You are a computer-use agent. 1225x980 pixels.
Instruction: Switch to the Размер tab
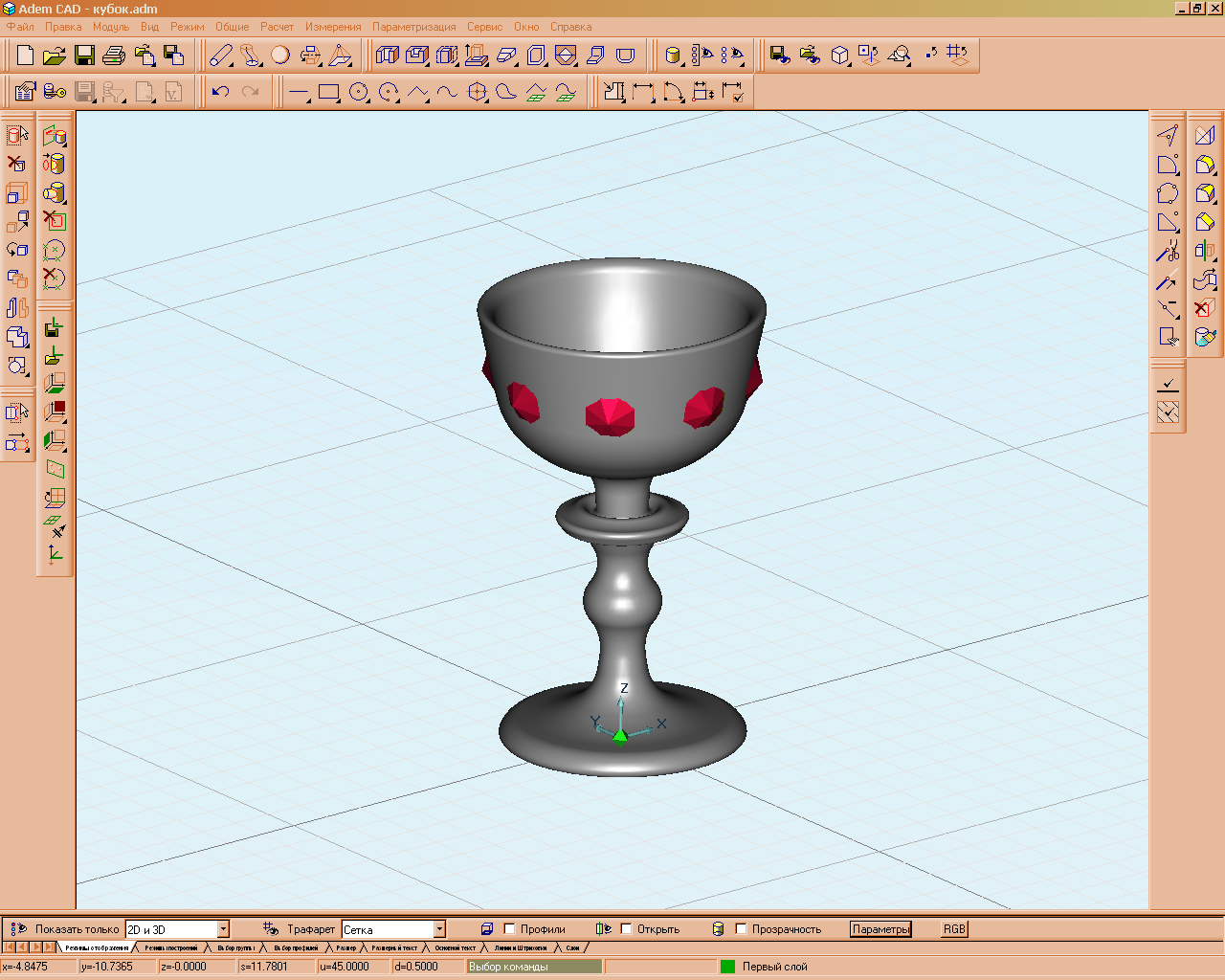[x=346, y=947]
